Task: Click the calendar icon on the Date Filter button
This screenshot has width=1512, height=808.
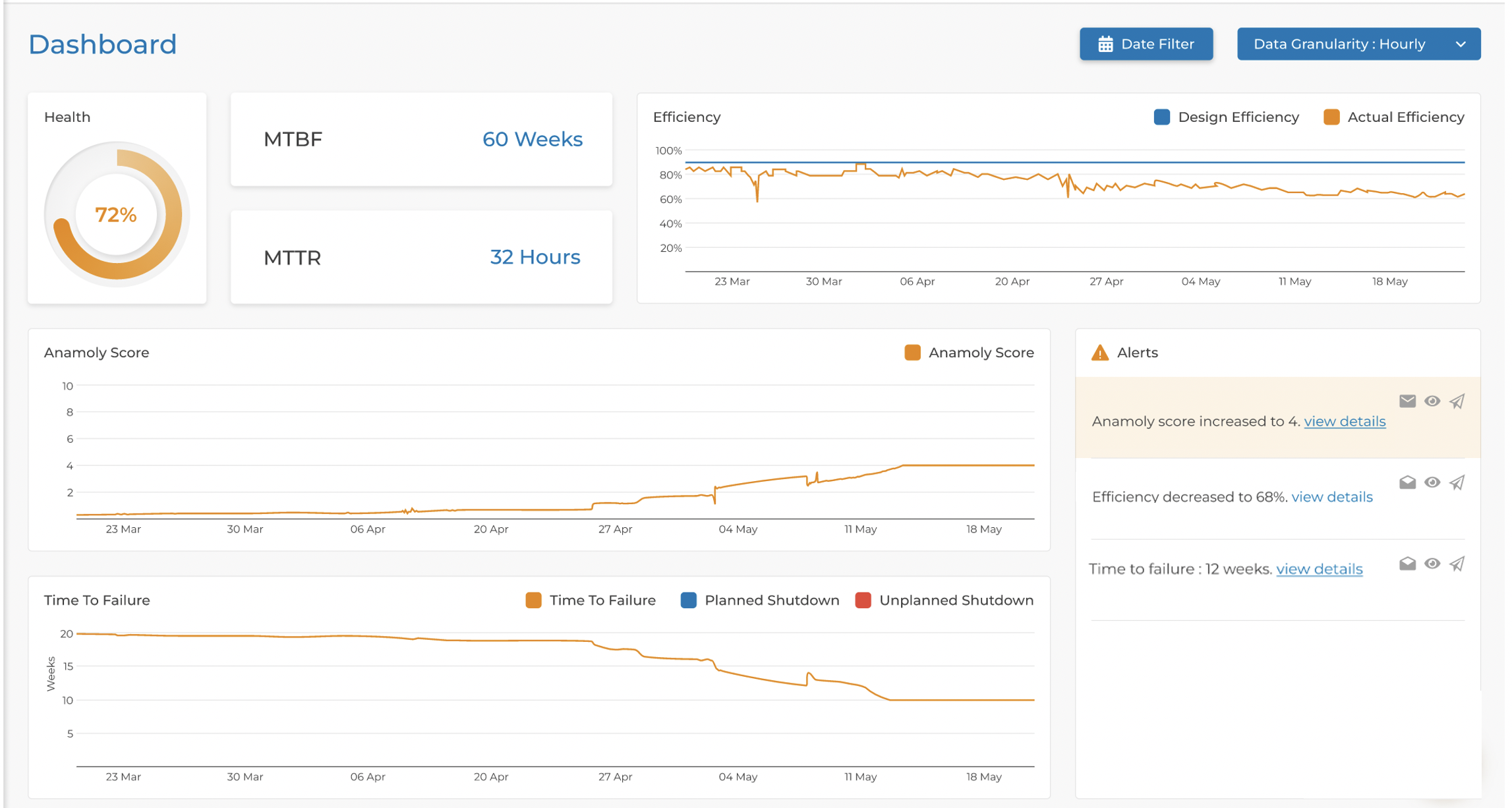Action: point(1106,44)
